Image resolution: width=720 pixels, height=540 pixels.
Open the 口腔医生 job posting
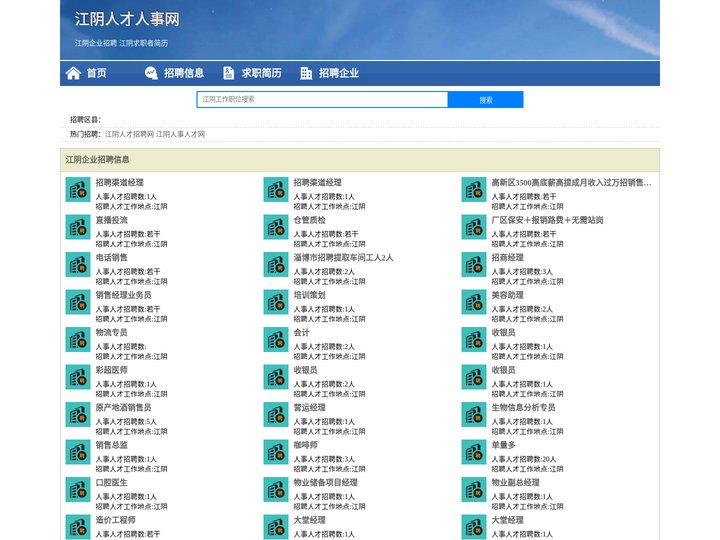click(x=112, y=483)
